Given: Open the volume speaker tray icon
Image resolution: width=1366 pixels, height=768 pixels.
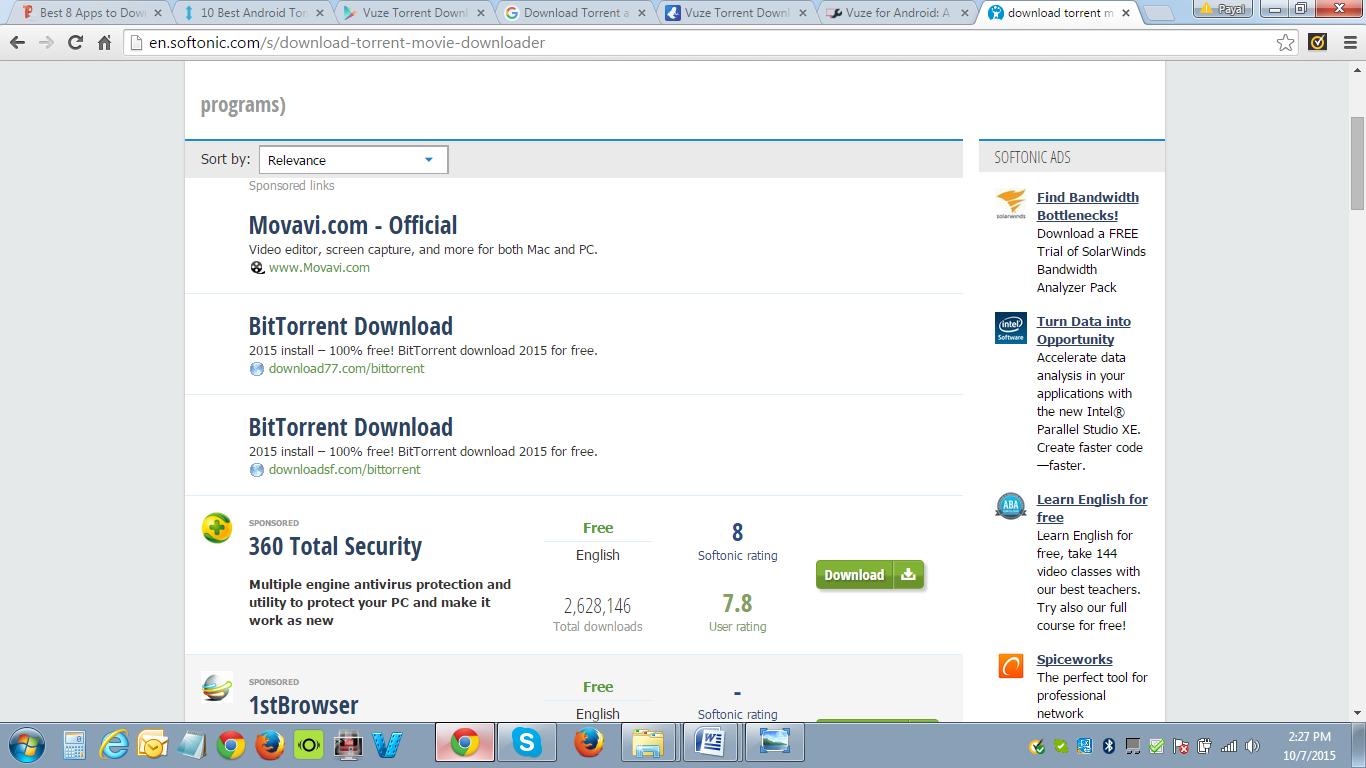Looking at the screenshot, I should point(1252,746).
